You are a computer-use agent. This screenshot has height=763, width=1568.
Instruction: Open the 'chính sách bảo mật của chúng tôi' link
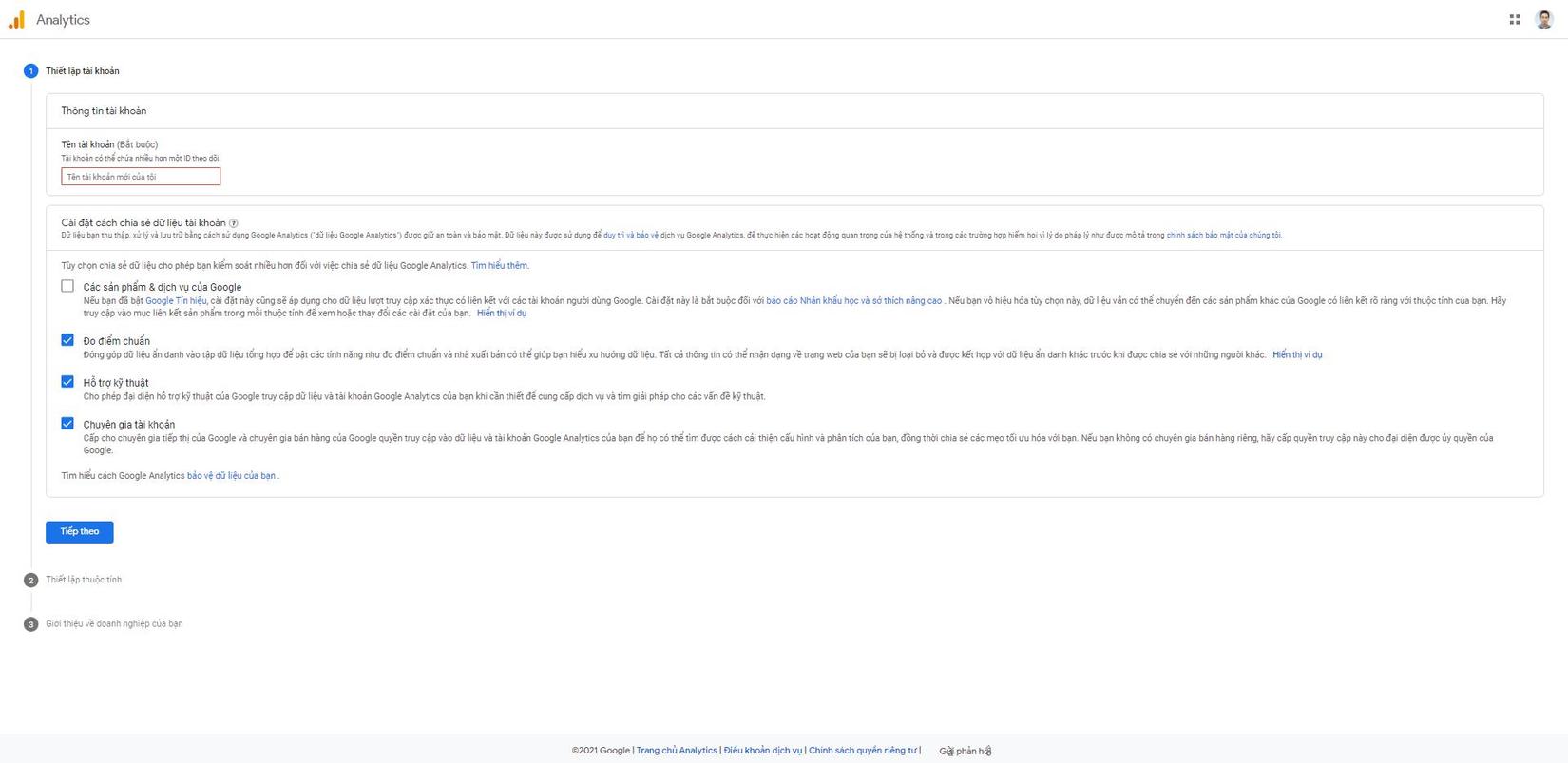[1224, 235]
